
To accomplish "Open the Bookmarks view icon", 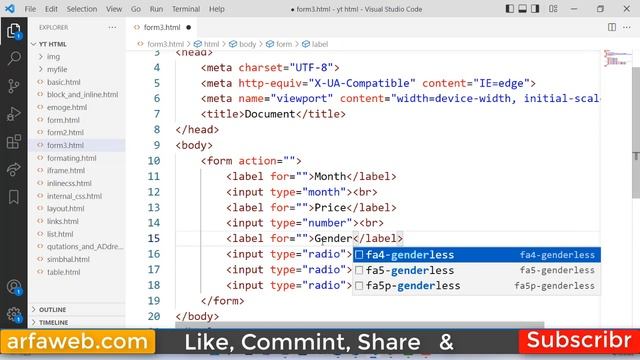I will coord(14,197).
